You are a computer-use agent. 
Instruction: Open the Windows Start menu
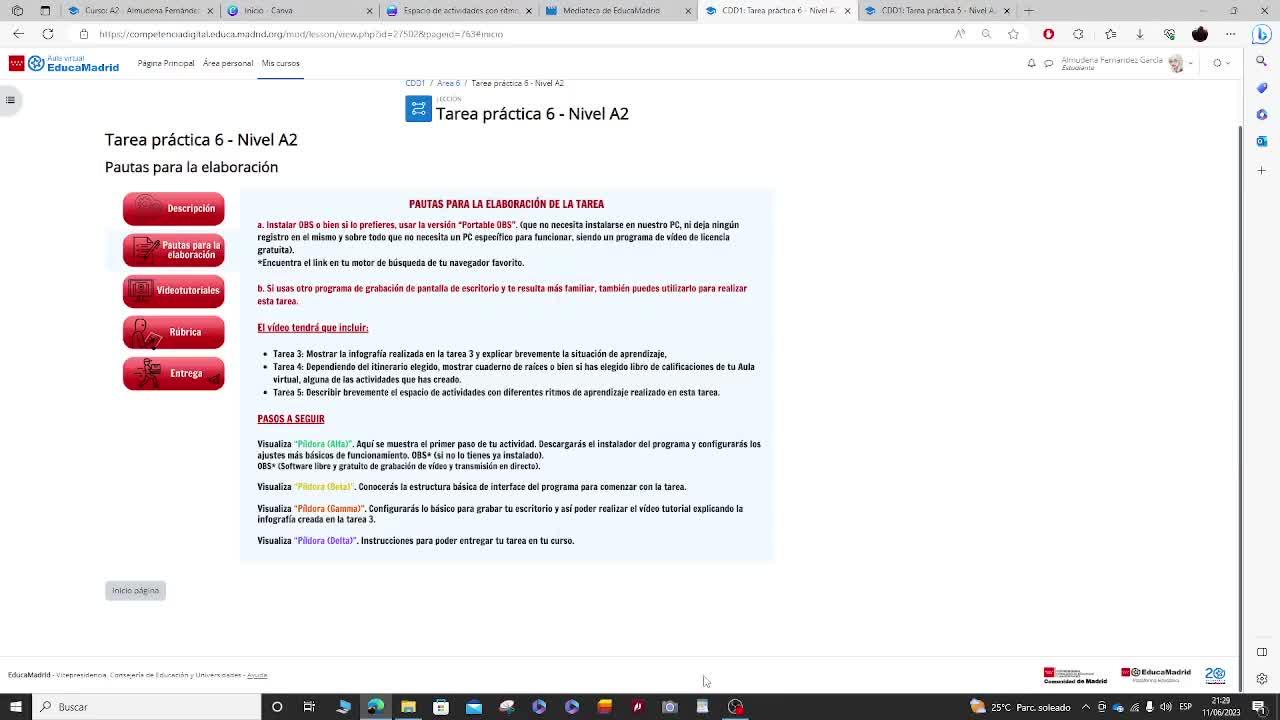pyautogui.click(x=16, y=707)
